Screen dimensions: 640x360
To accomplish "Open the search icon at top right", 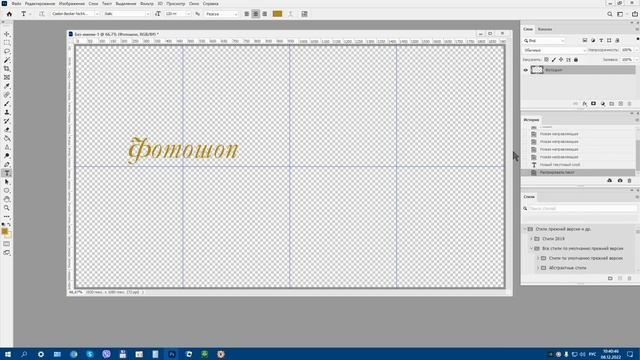I will (x=610, y=14).
